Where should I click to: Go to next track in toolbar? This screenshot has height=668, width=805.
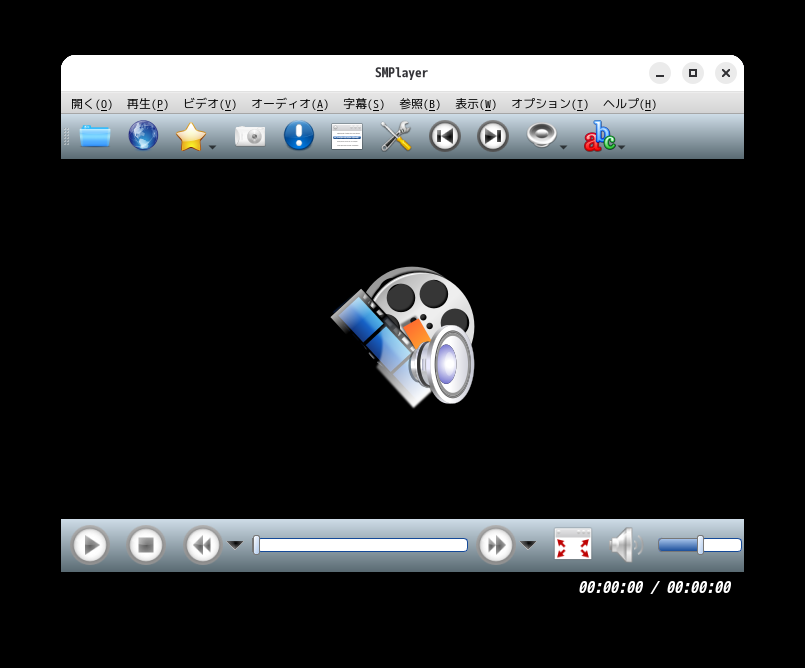(493, 136)
